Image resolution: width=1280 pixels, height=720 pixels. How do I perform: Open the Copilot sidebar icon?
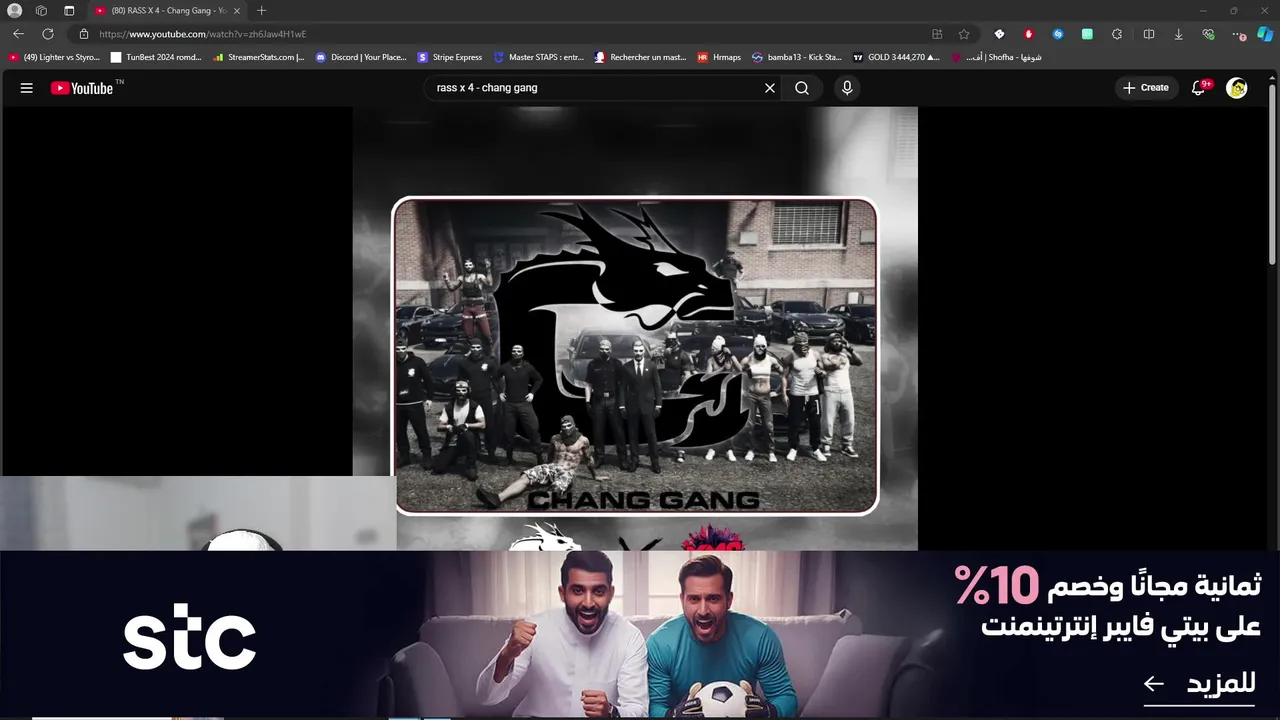coord(1265,34)
